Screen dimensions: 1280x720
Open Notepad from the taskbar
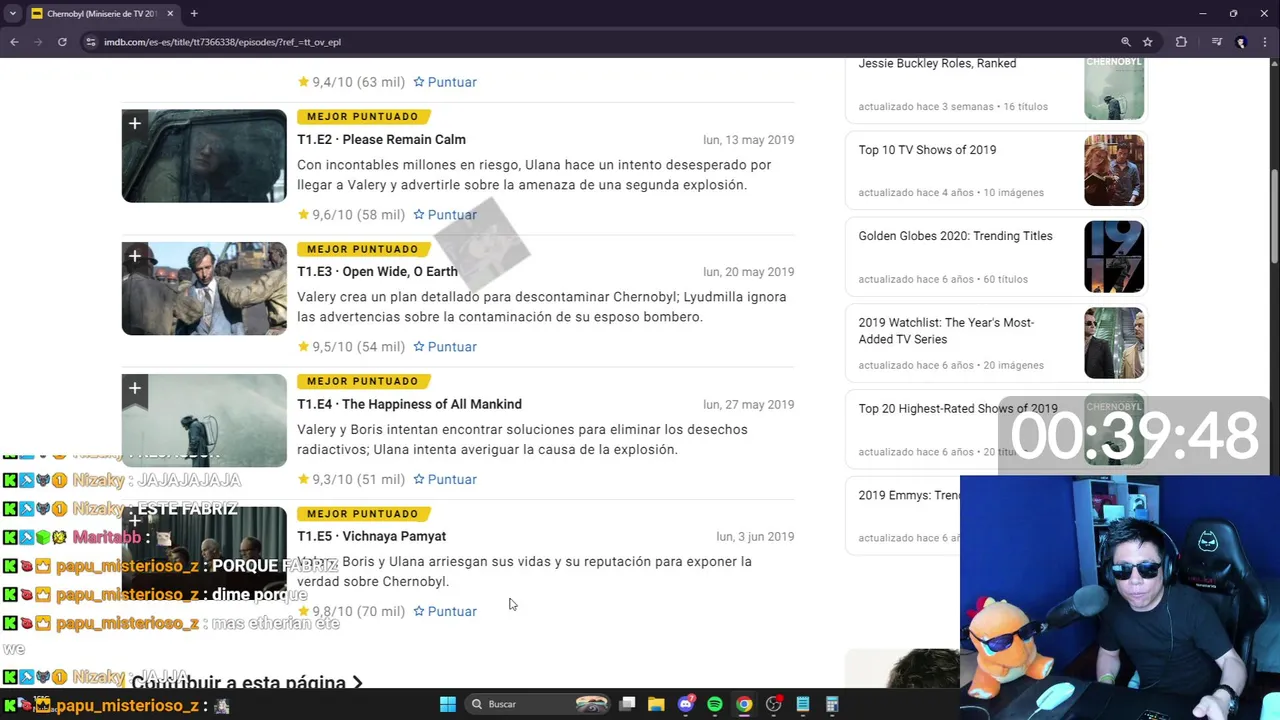pyautogui.click(x=802, y=704)
